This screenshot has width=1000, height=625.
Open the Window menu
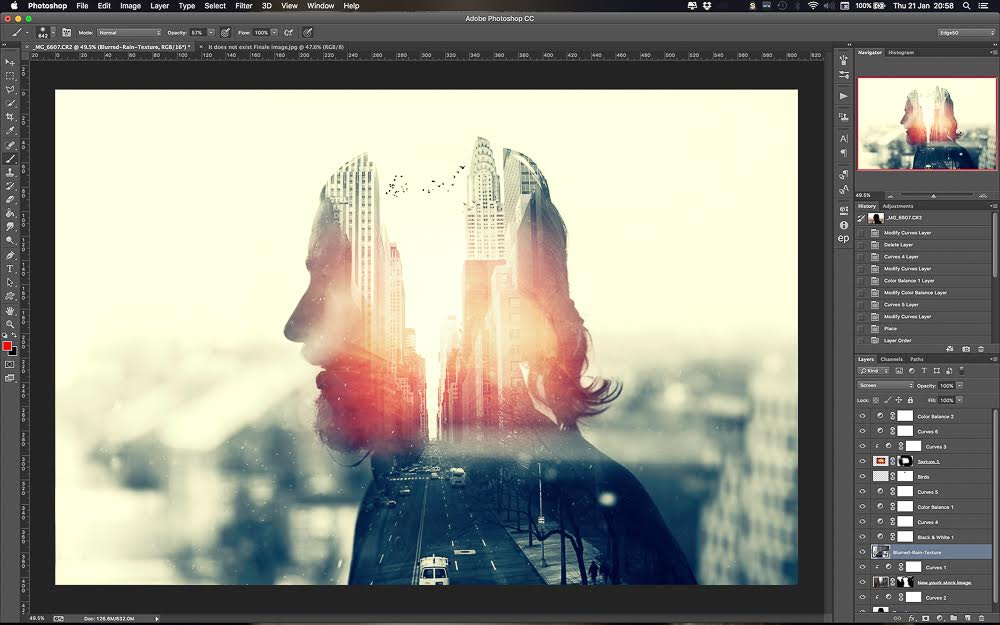pos(320,5)
